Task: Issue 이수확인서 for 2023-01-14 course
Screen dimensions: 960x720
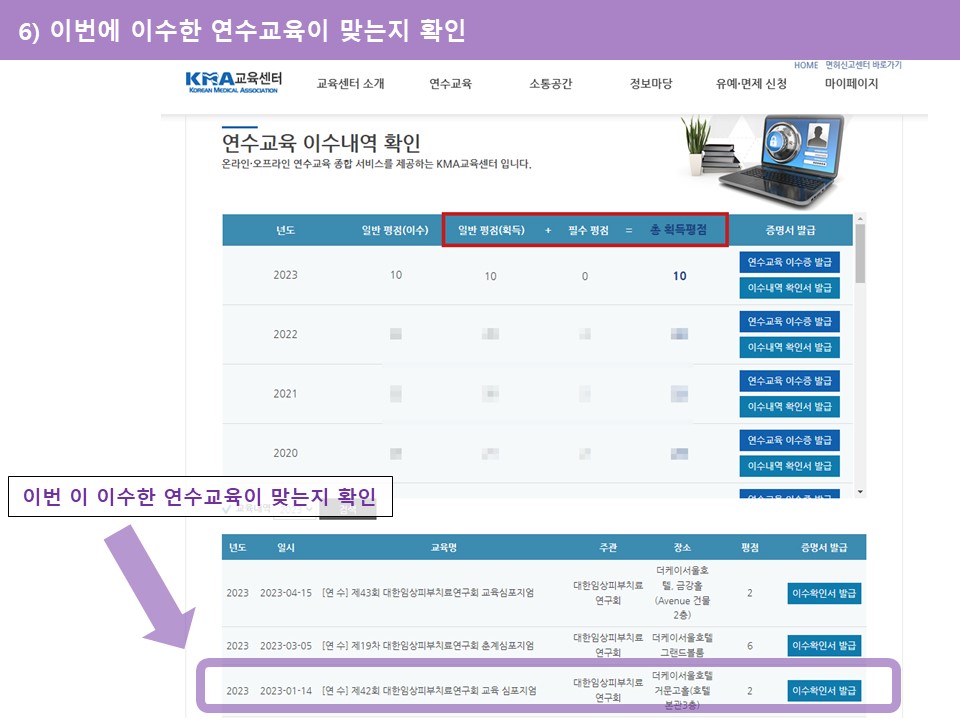Action: point(824,690)
